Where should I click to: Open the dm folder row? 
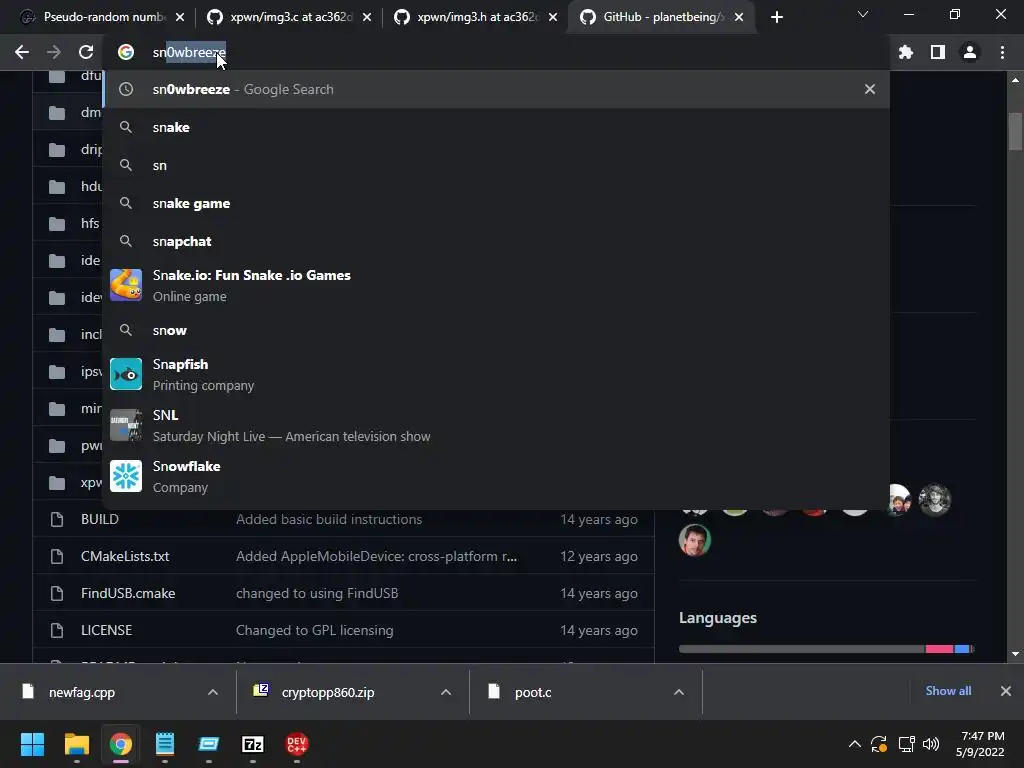coord(68,112)
